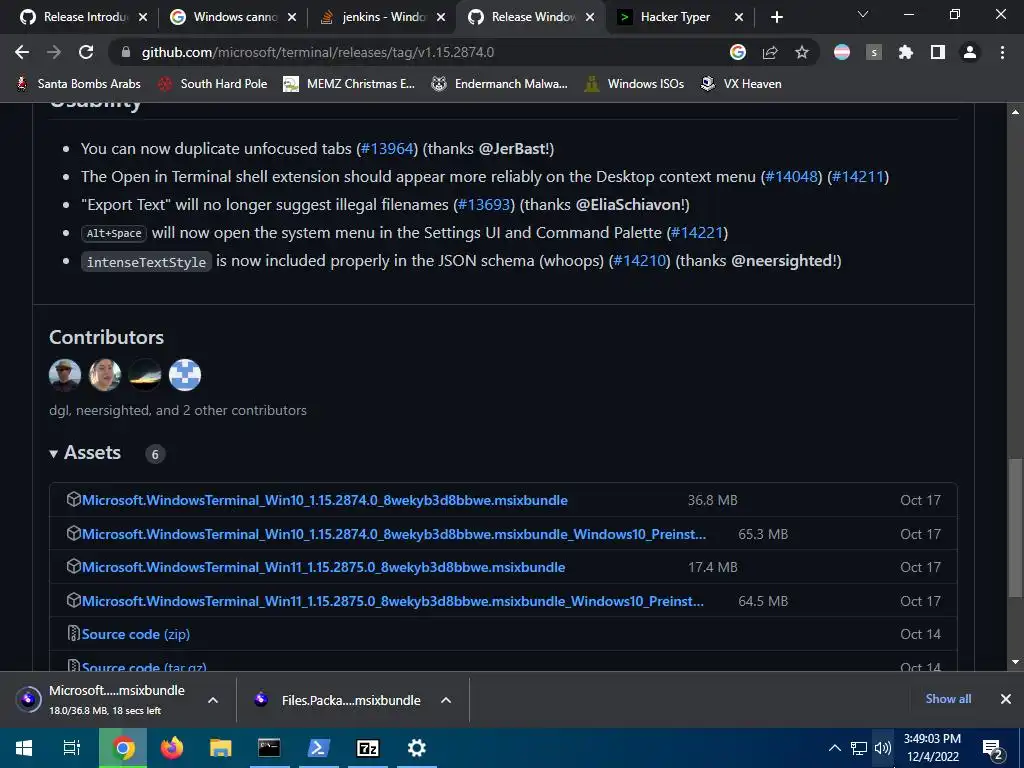Open issue #14210 link
This screenshot has height=768, width=1024.
[x=639, y=261]
